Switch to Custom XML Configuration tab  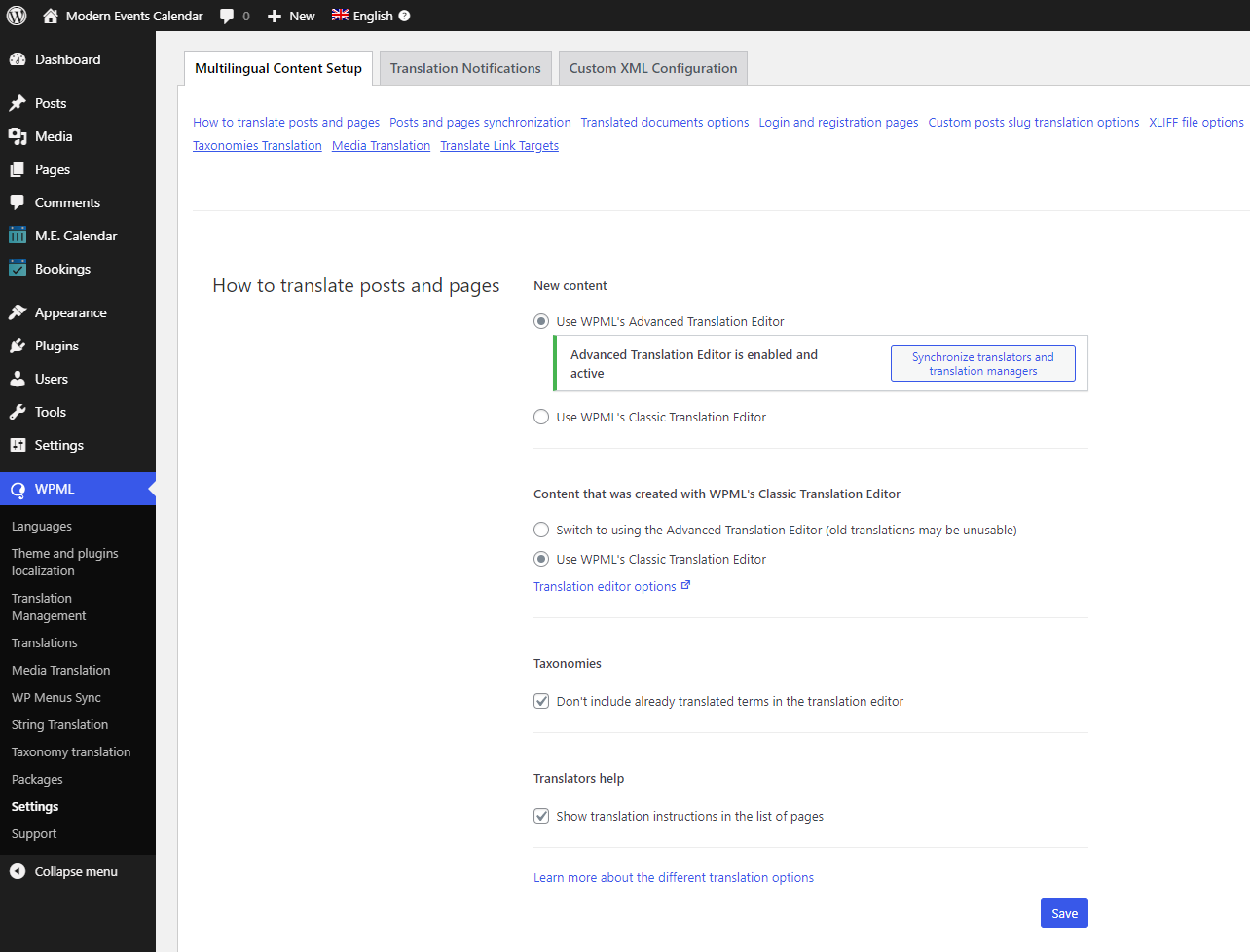coord(653,68)
